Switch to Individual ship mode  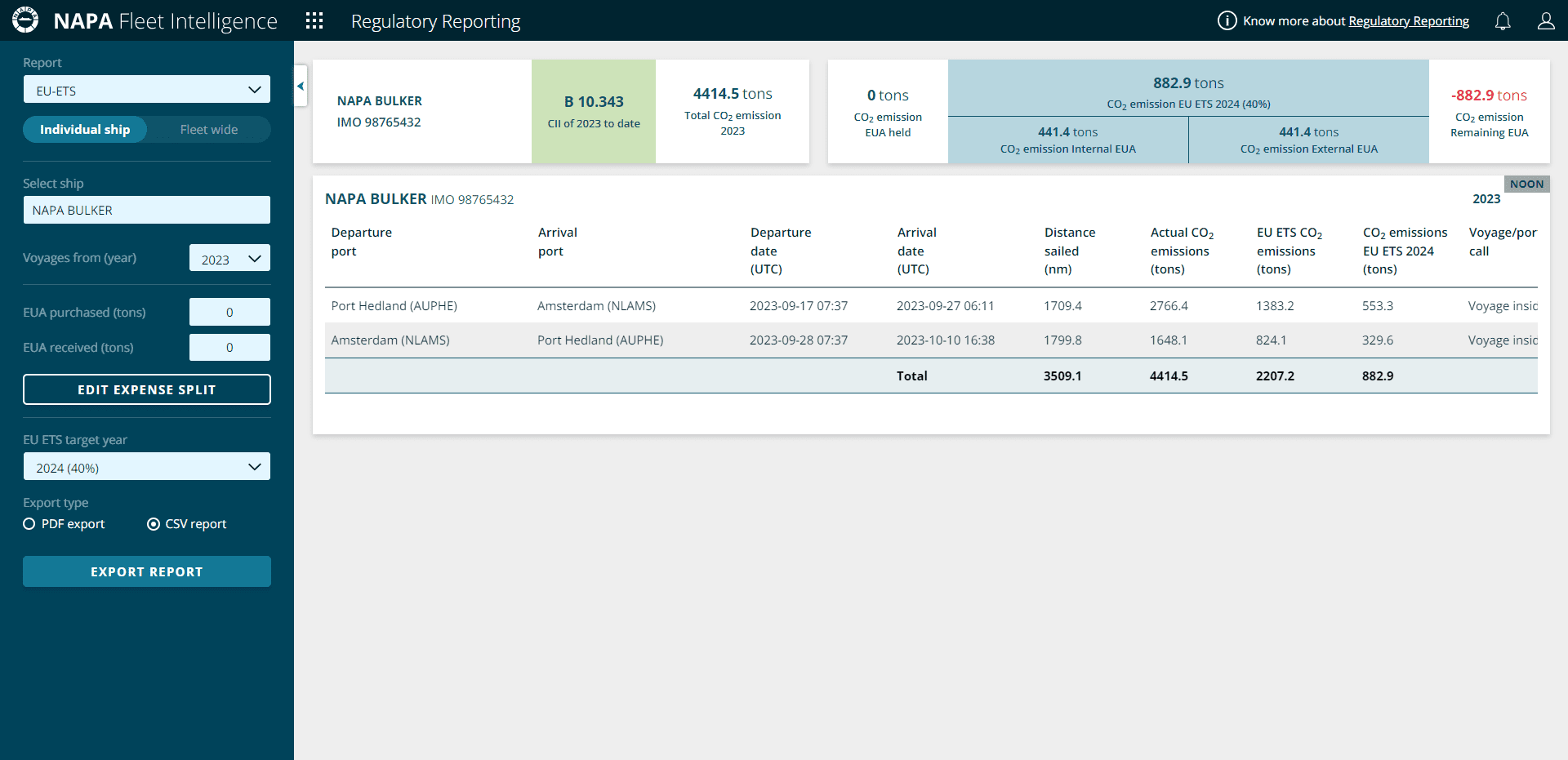(x=85, y=130)
